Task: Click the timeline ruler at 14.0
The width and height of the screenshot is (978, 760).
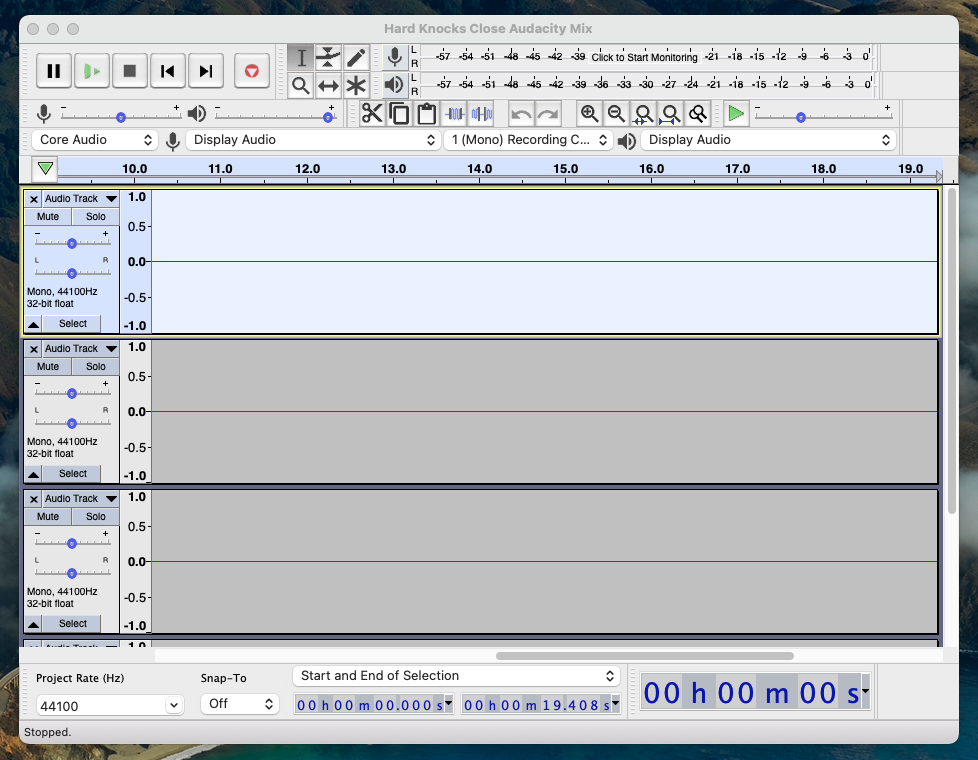Action: pyautogui.click(x=479, y=169)
